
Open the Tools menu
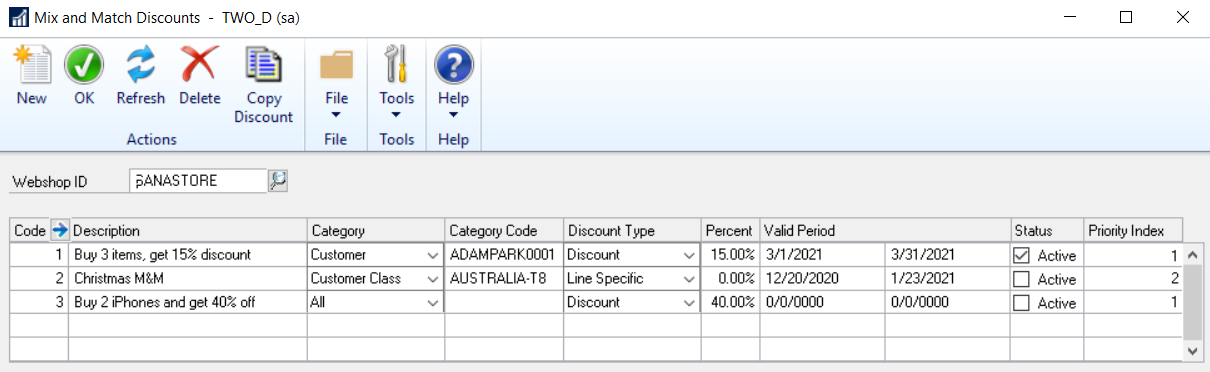(x=397, y=82)
